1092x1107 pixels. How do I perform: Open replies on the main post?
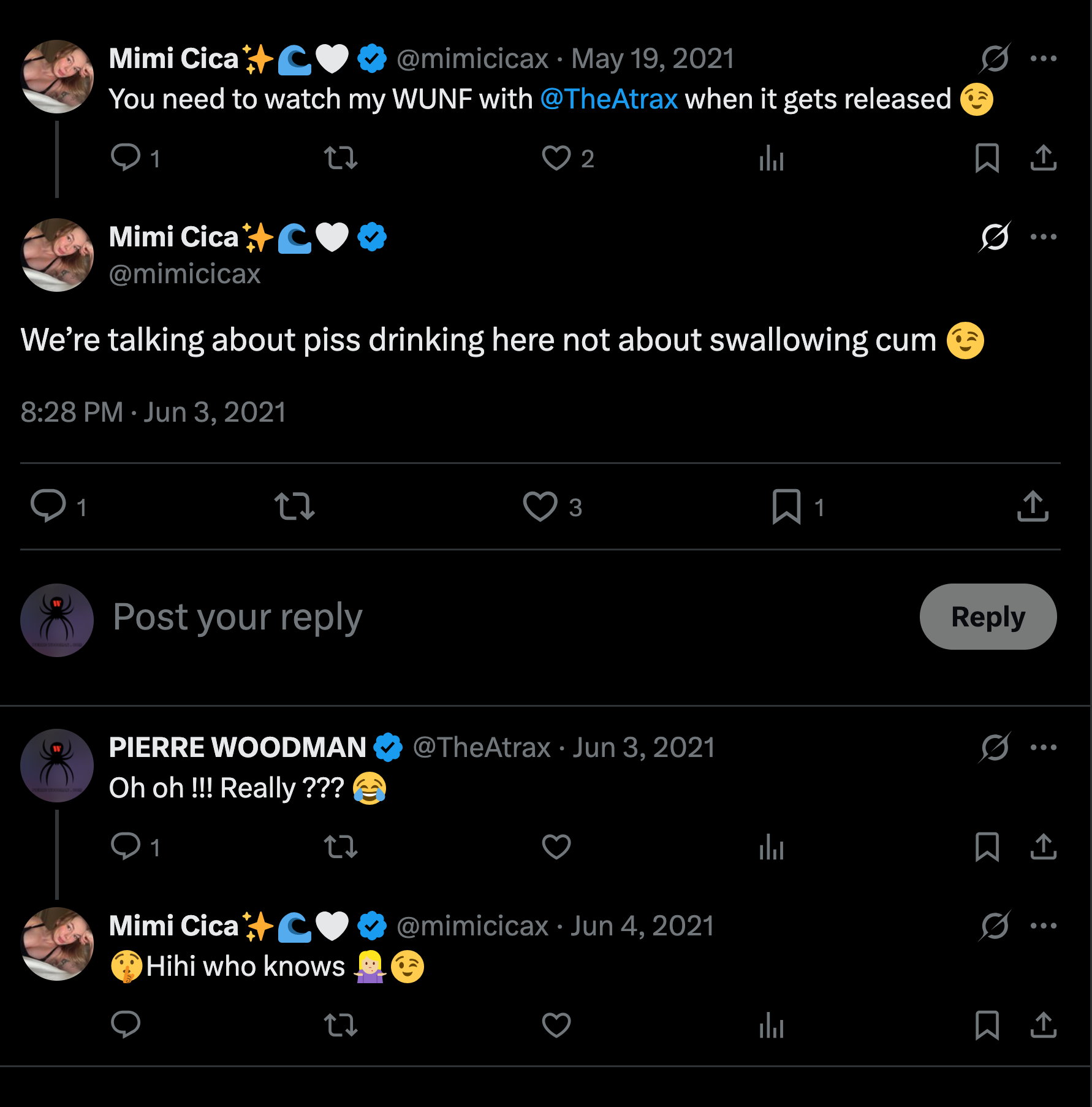point(48,506)
